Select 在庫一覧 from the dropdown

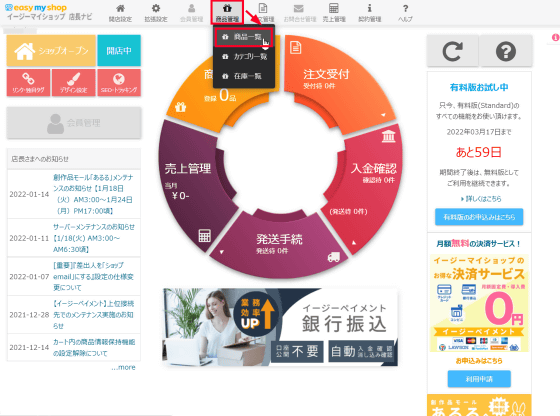point(244,76)
